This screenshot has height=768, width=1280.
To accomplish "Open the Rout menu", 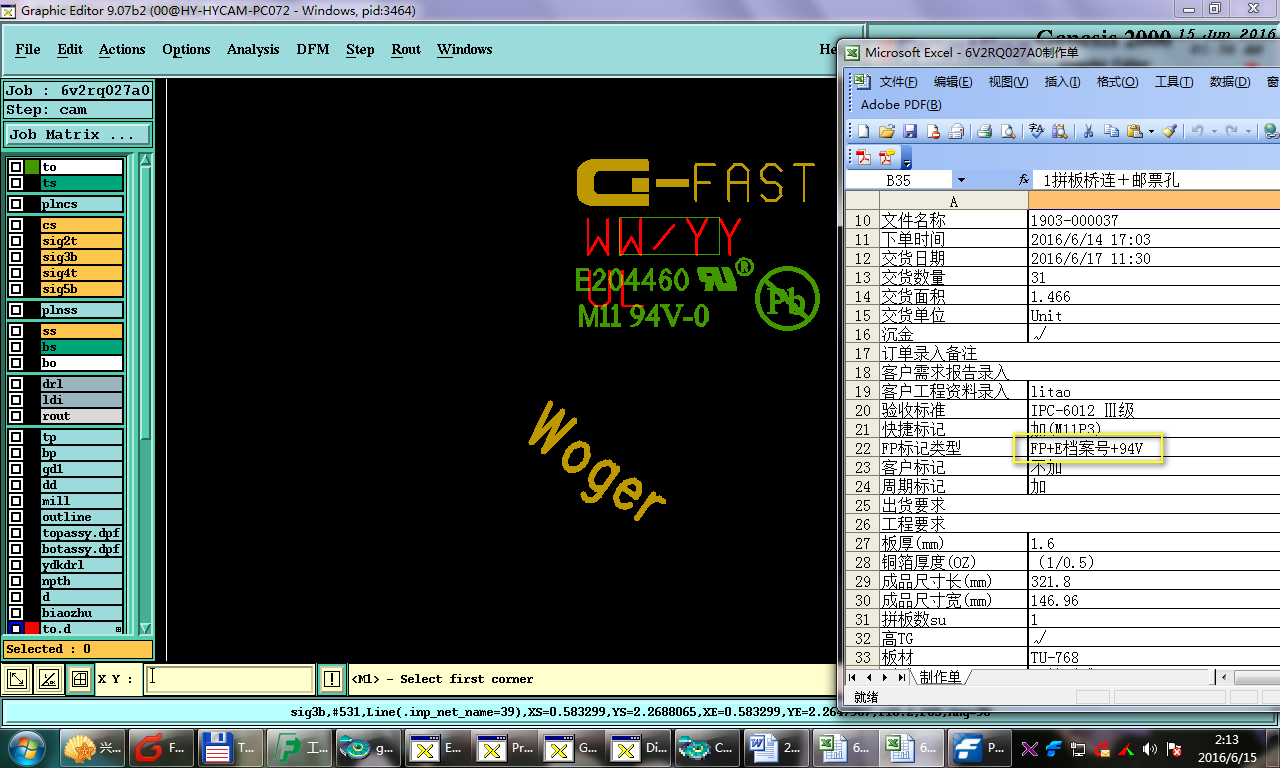I will [406, 49].
